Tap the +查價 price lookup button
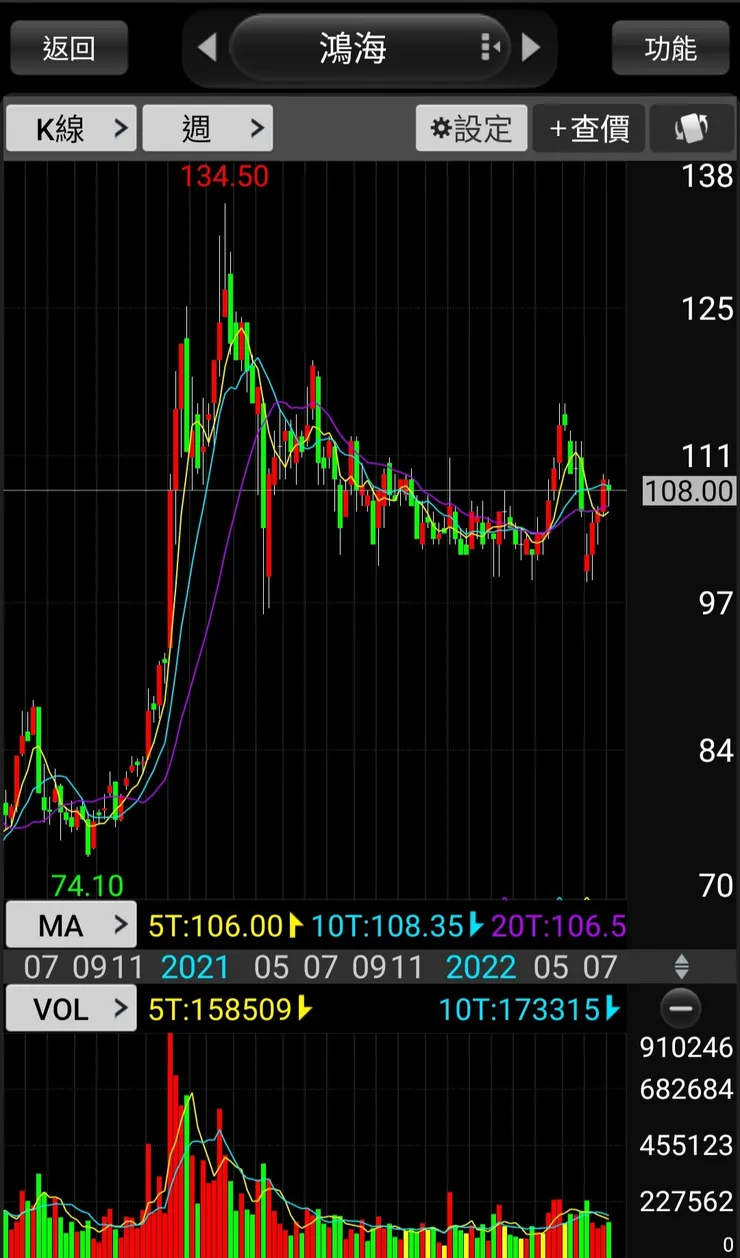Screen dimensions: 740x1258 pyautogui.click(x=589, y=128)
